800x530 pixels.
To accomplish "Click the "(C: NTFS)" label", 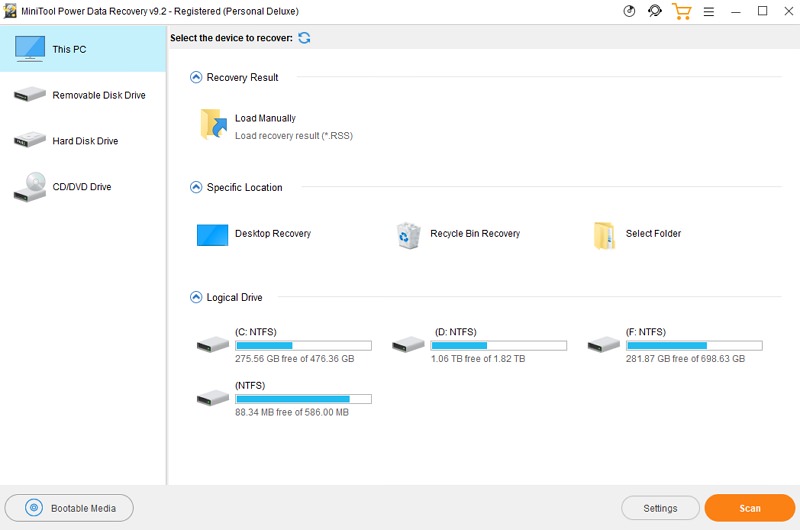I will [x=256, y=332].
